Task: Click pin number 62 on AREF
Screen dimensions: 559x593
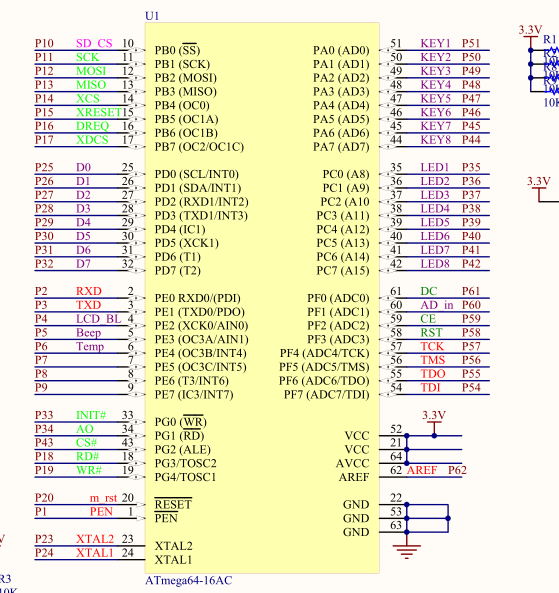Action: 396,470
